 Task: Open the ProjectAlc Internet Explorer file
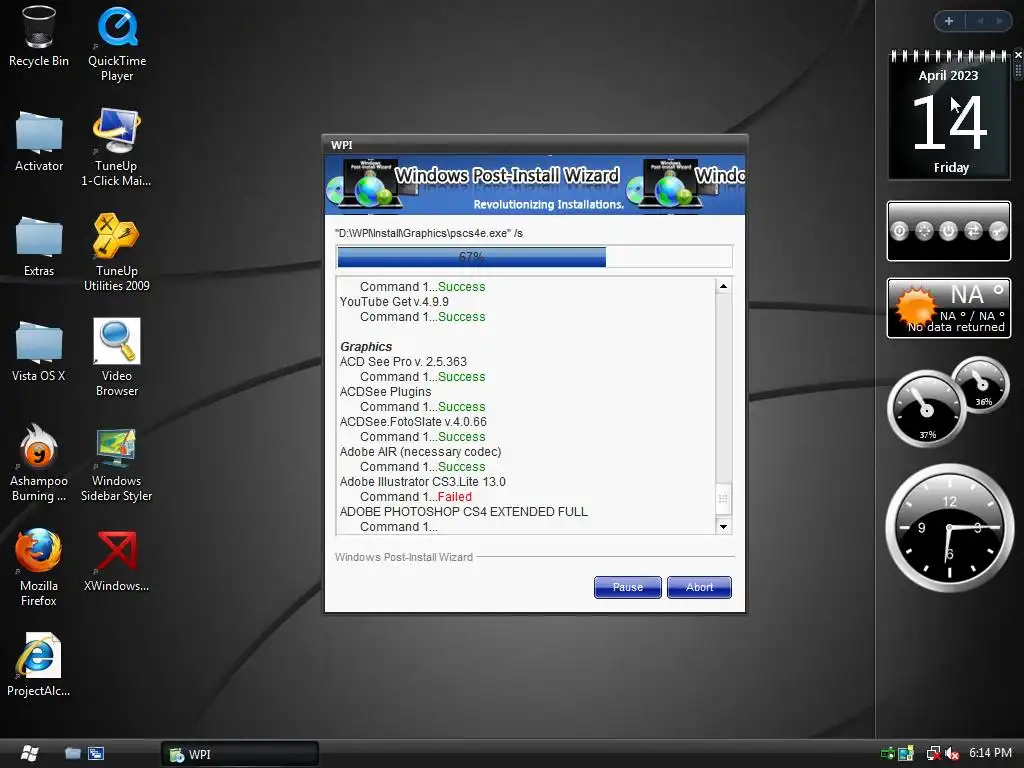tap(39, 665)
